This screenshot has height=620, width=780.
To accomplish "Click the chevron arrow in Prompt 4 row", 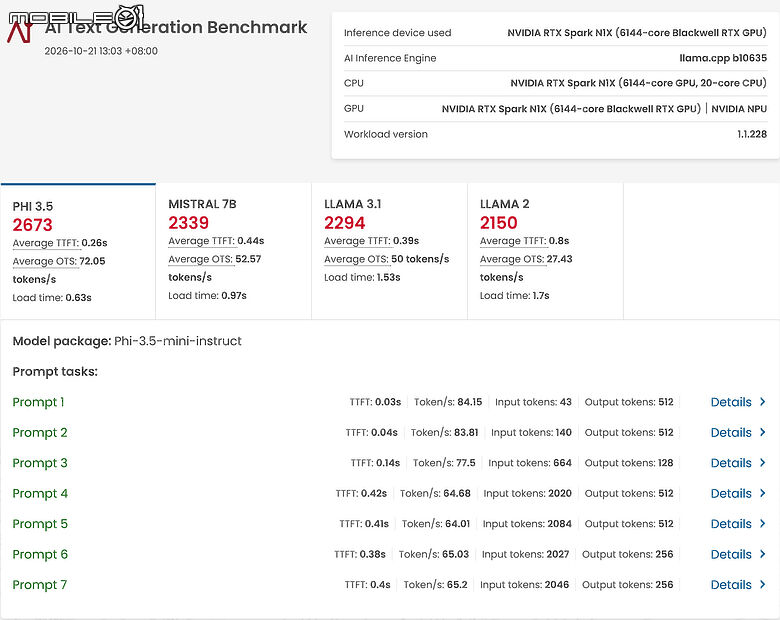I will (x=763, y=493).
